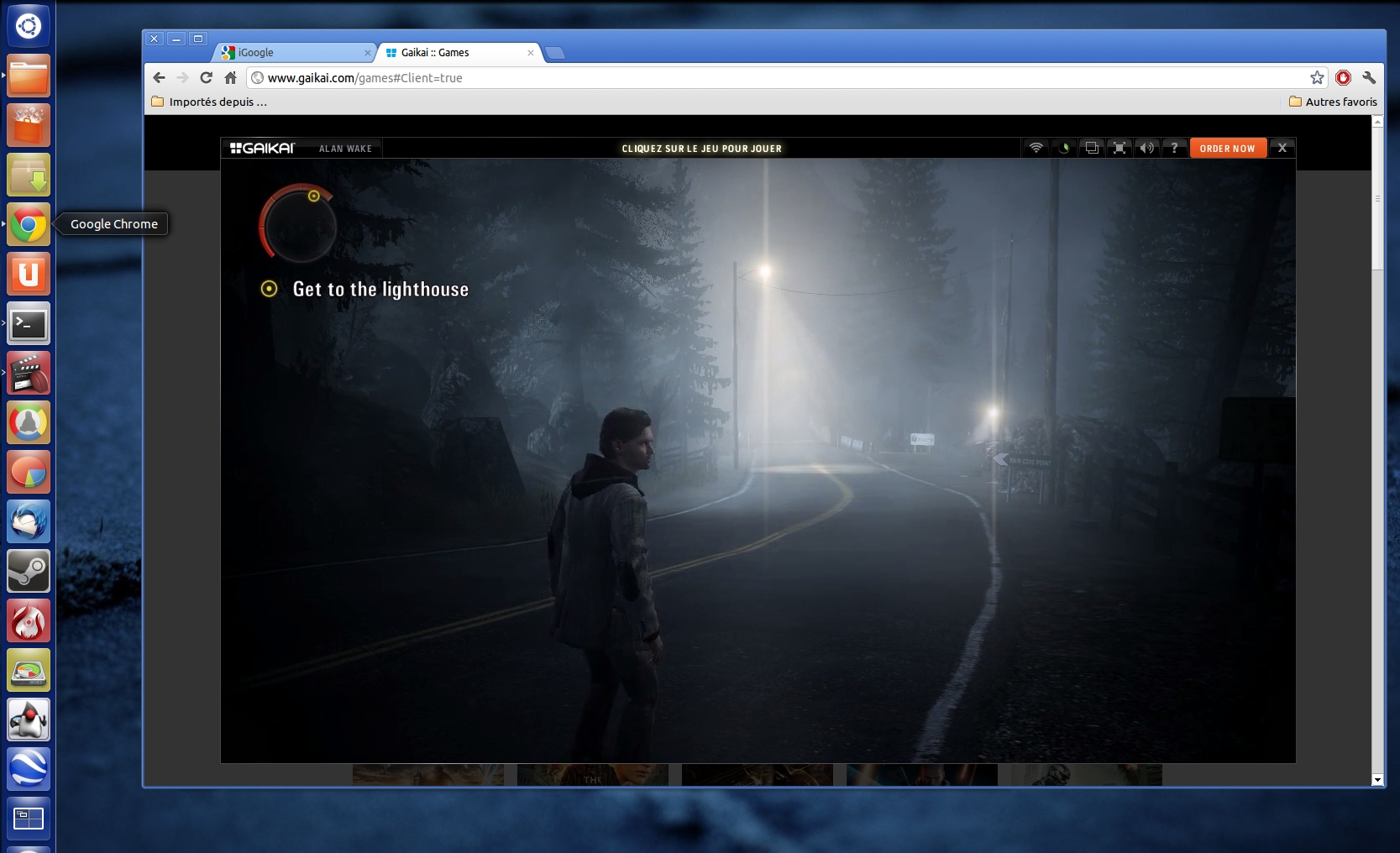
Task: Close the iGoogle tab
Action: [367, 53]
